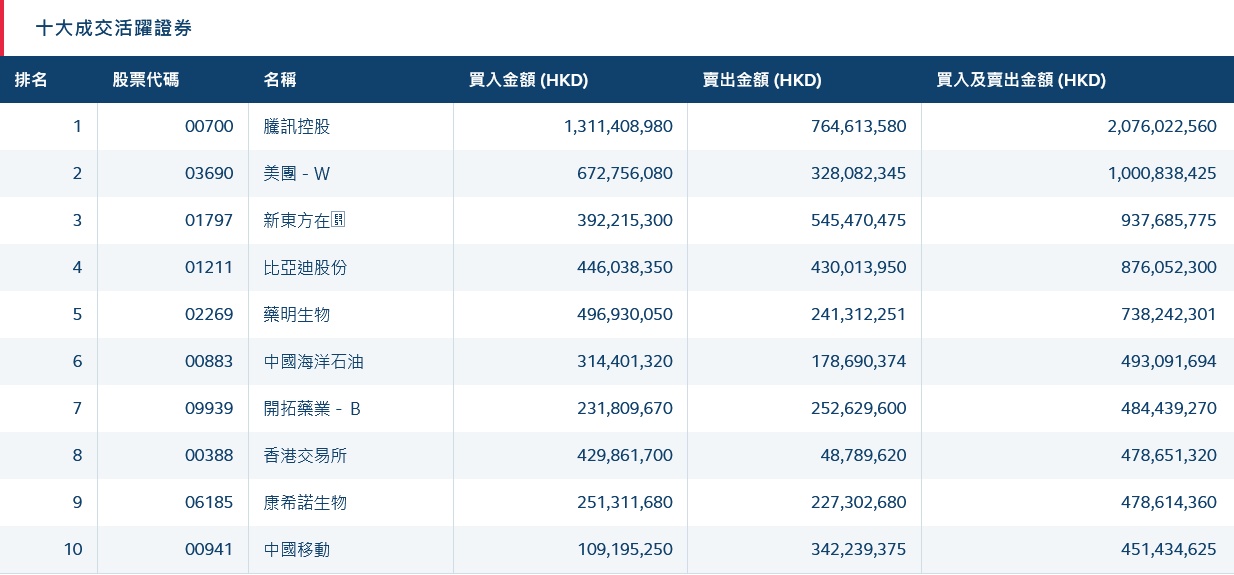The height and width of the screenshot is (575, 1234).
Task: Click stock name 開拓藥業 - B
Action: 312,408
